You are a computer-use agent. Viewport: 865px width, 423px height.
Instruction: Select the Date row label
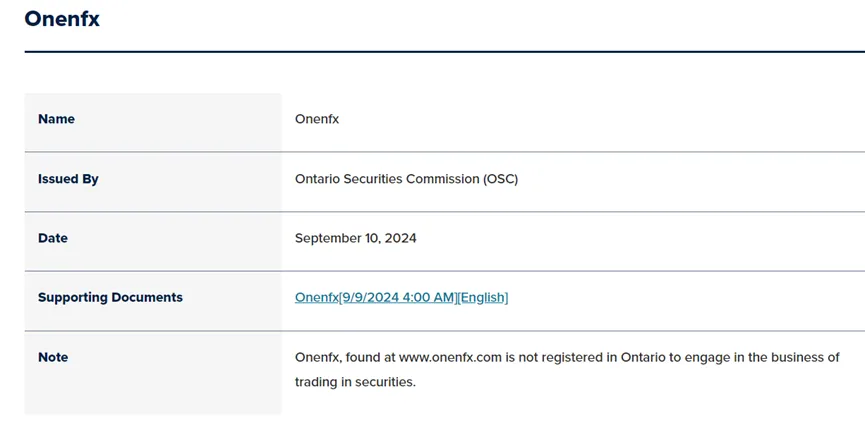click(53, 238)
